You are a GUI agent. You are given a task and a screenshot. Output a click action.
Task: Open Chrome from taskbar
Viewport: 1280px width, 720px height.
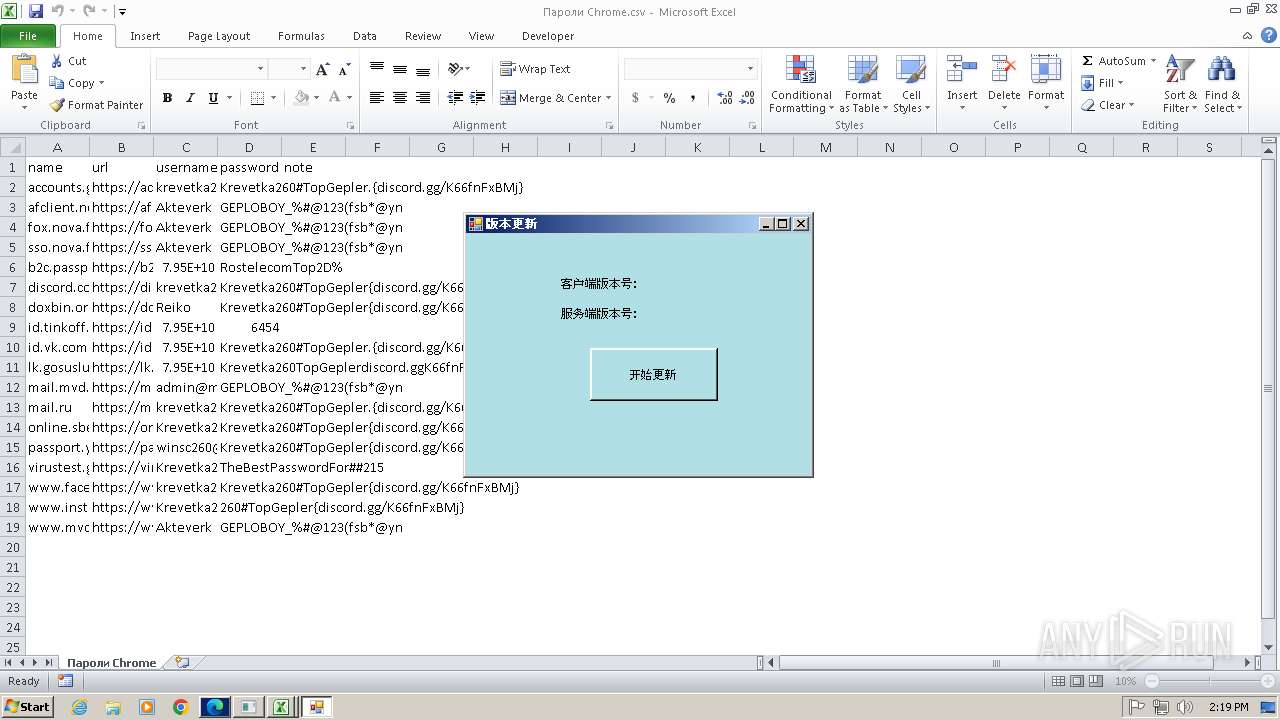(181, 707)
